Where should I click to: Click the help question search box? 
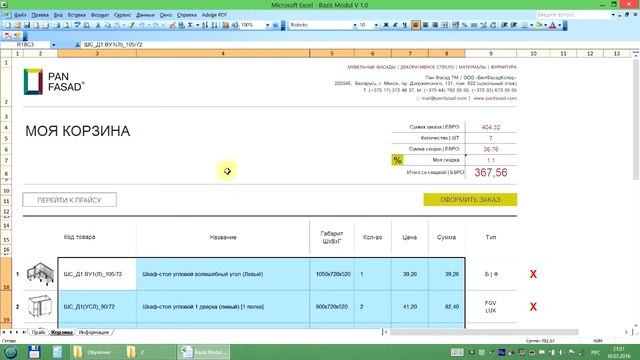tap(573, 15)
